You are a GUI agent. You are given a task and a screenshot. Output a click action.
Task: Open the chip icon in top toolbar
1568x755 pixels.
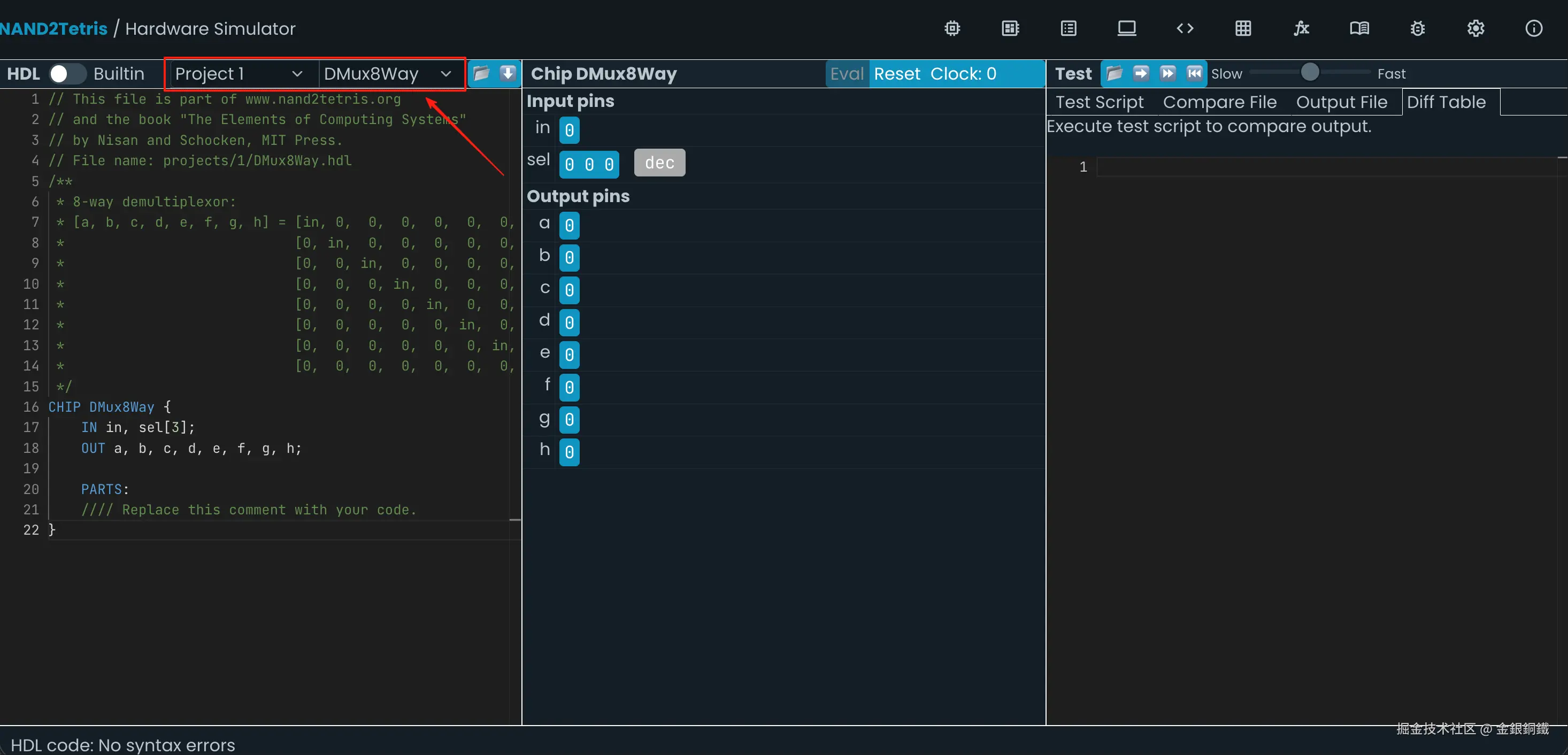coord(952,28)
